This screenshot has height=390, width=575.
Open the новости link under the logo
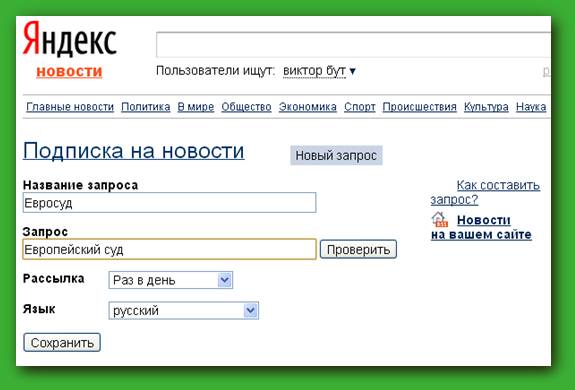pyautogui.click(x=69, y=71)
